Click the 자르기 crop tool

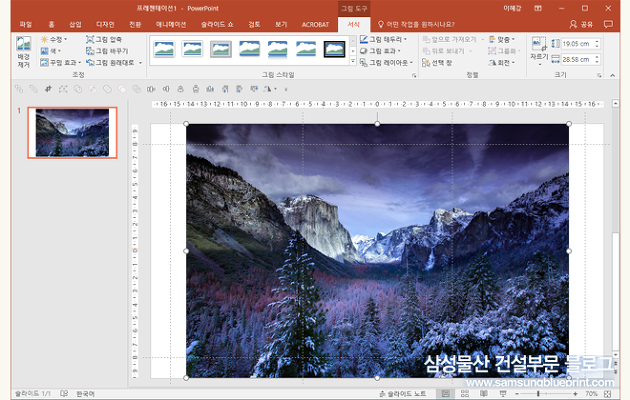(539, 49)
